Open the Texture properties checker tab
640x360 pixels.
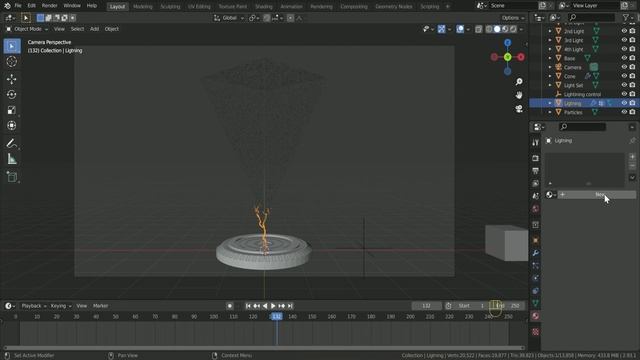(x=536, y=332)
